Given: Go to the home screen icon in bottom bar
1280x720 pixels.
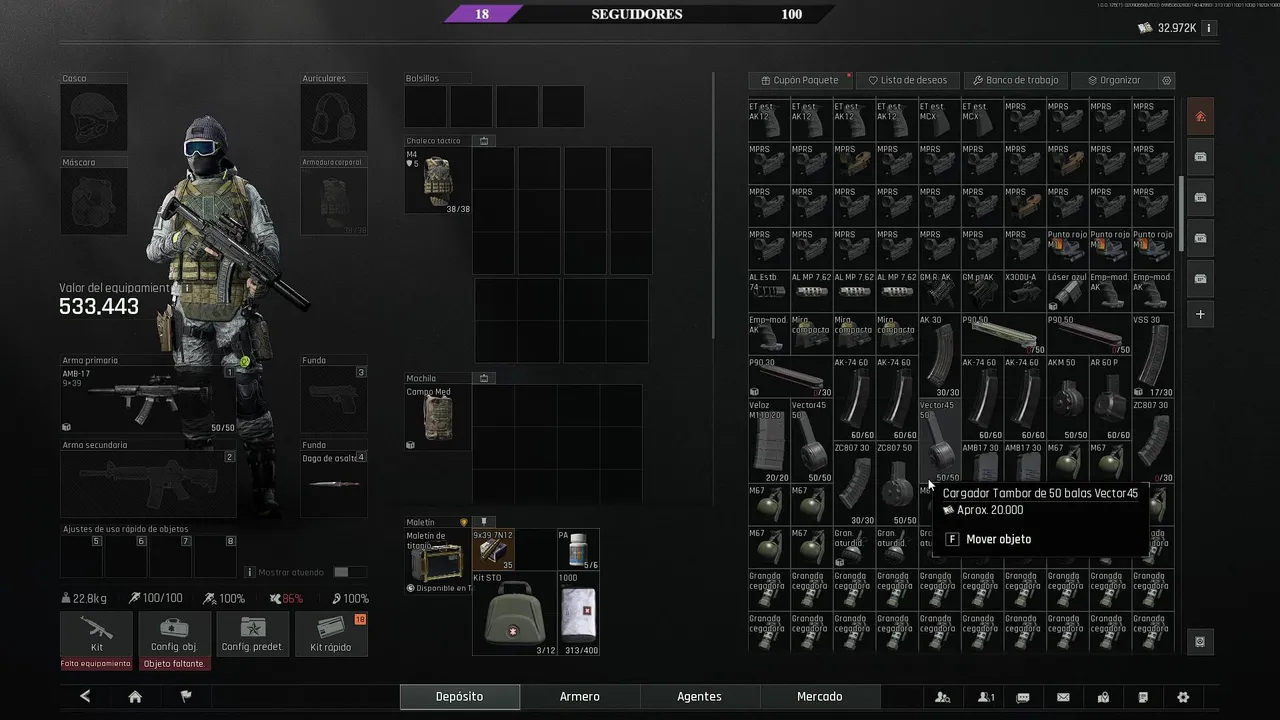Looking at the screenshot, I should click(135, 697).
